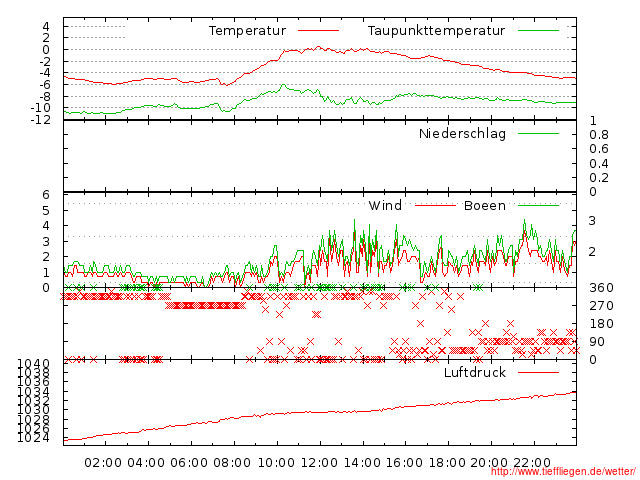Click the Boeen legend label
Image resolution: width=640 pixels, height=480 pixels.
tap(485, 206)
